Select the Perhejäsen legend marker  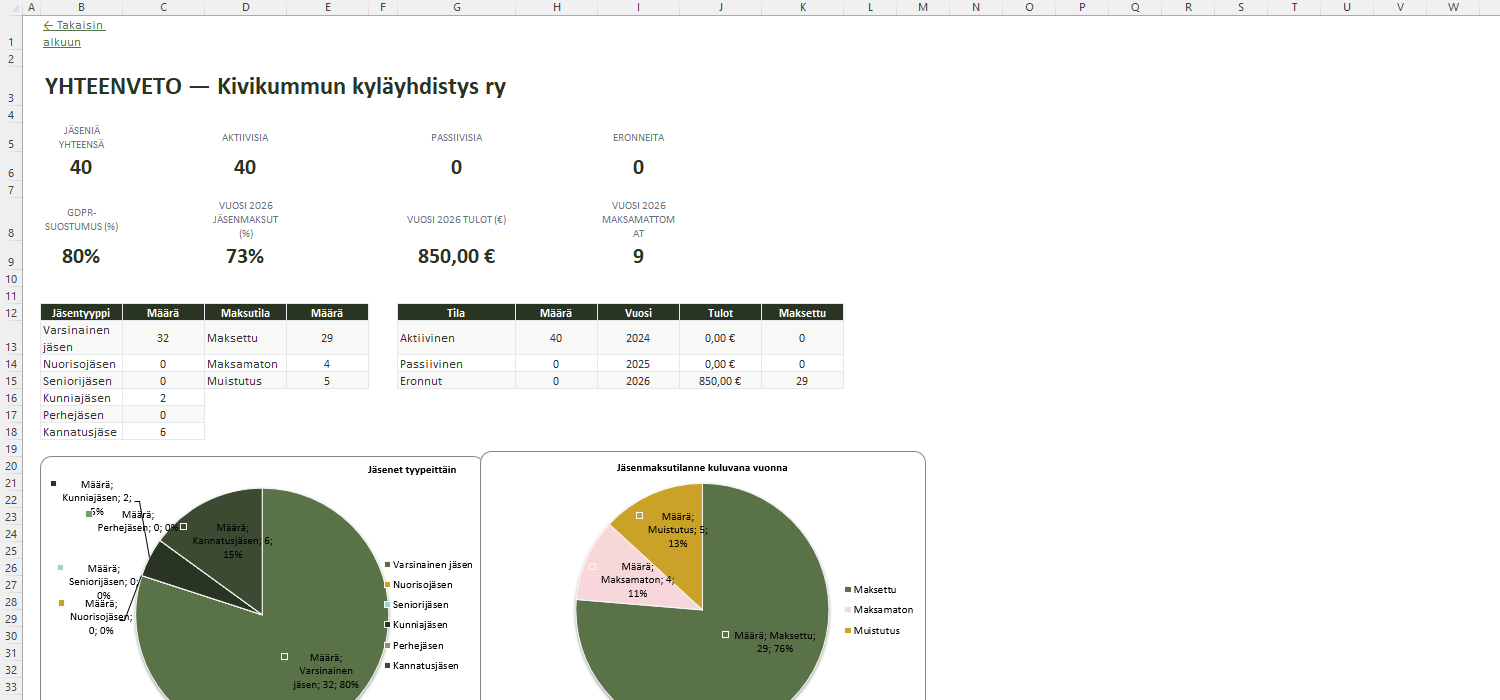388,646
